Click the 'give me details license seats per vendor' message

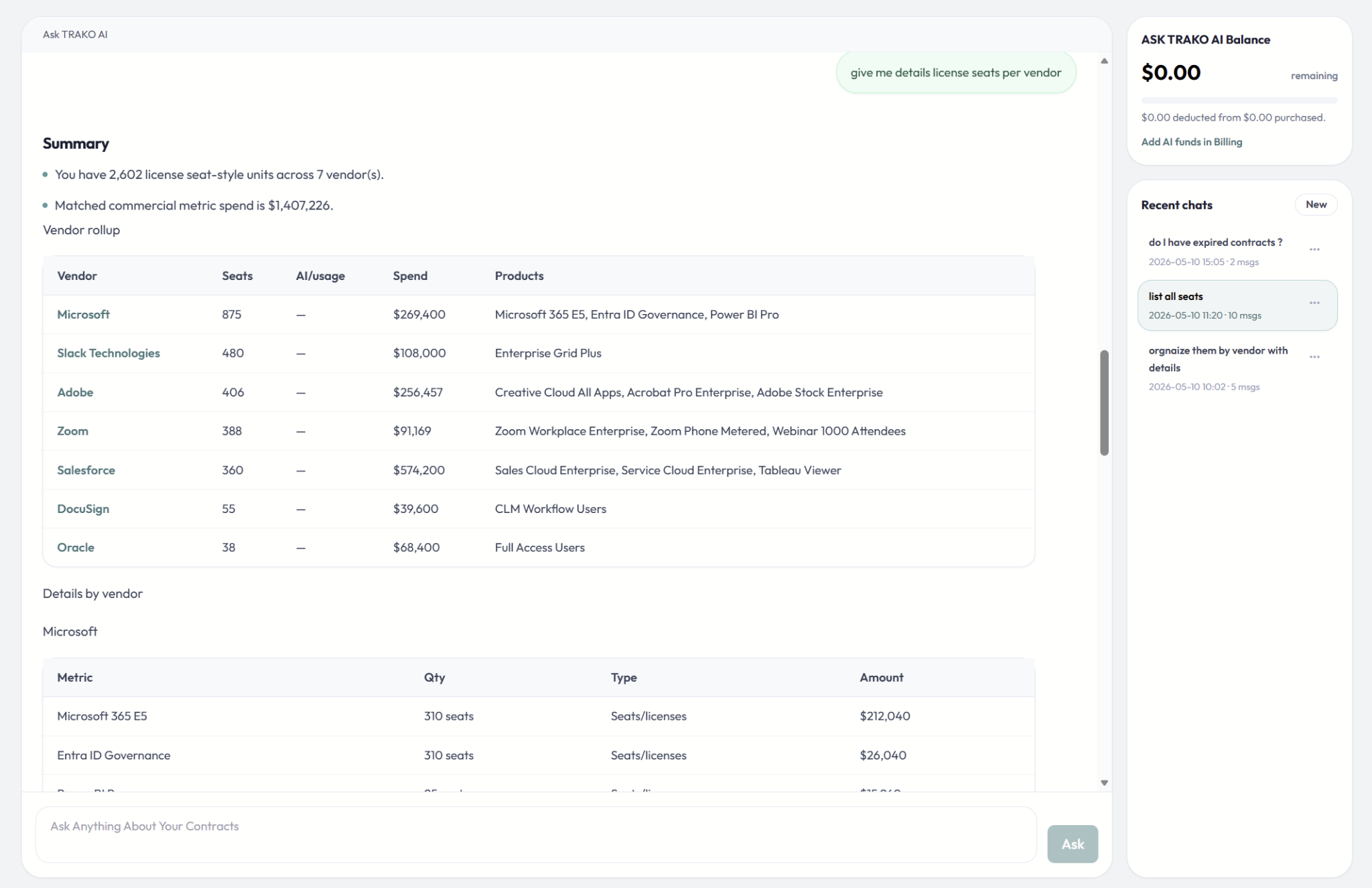[955, 72]
